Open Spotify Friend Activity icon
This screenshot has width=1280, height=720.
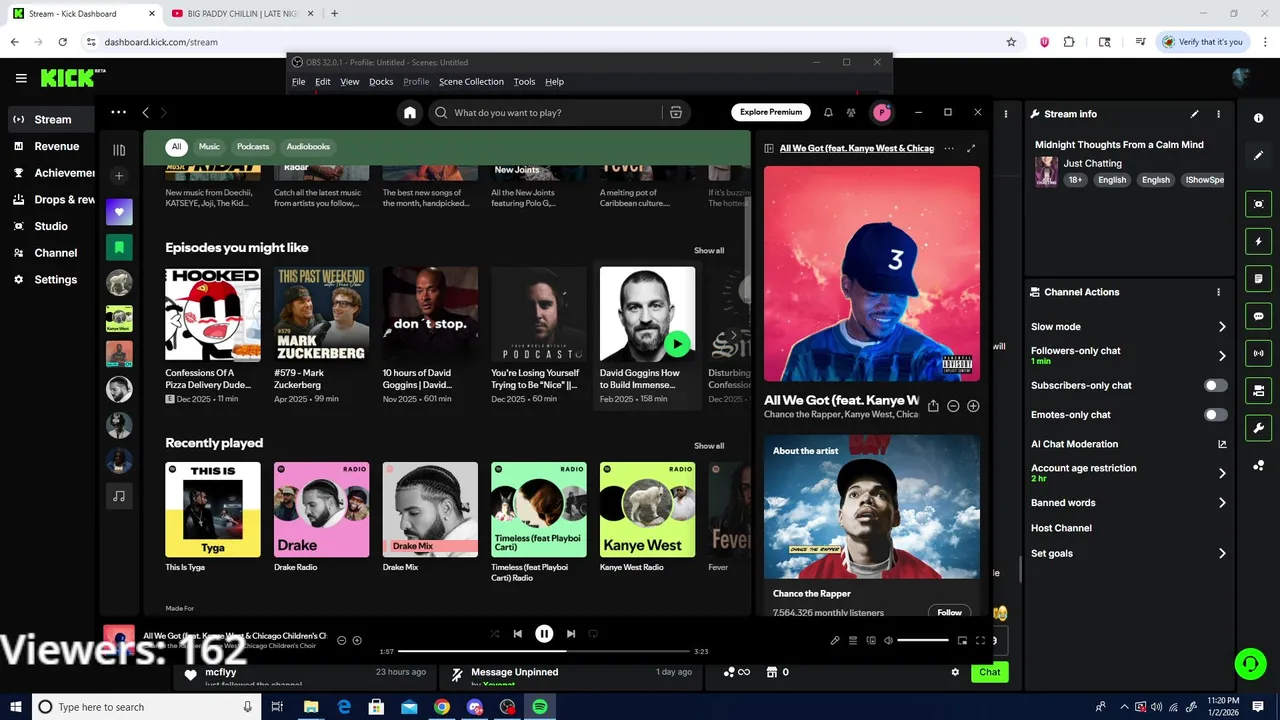click(851, 113)
